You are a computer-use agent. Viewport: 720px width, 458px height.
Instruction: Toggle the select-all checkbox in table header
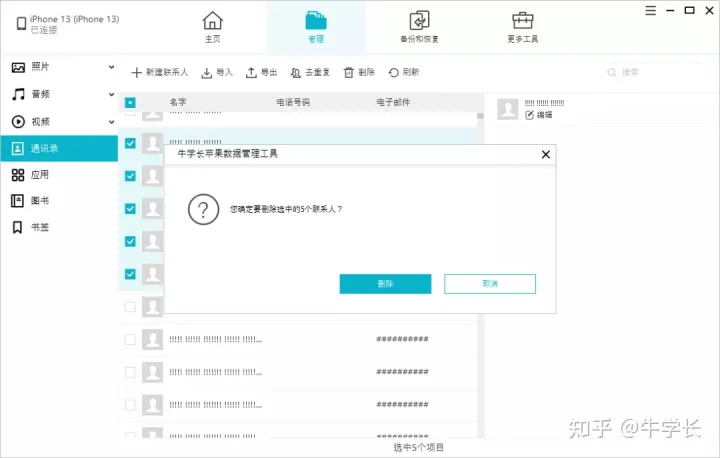130,102
